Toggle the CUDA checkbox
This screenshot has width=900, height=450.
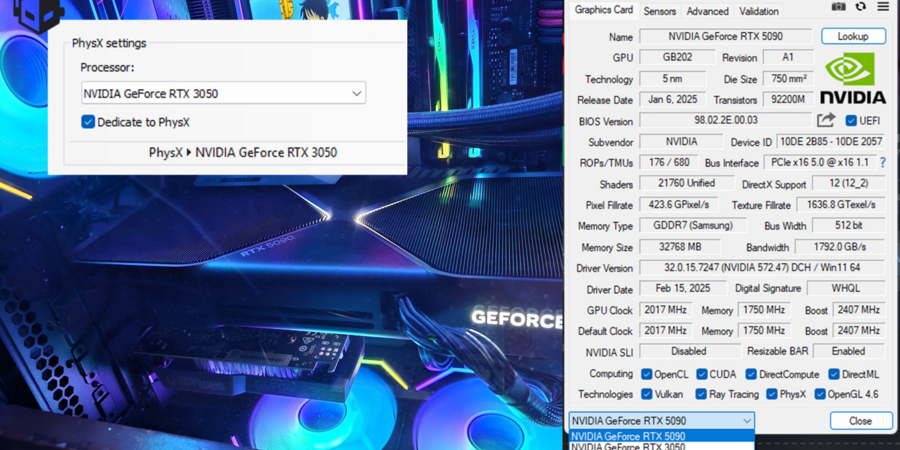pyautogui.click(x=702, y=374)
